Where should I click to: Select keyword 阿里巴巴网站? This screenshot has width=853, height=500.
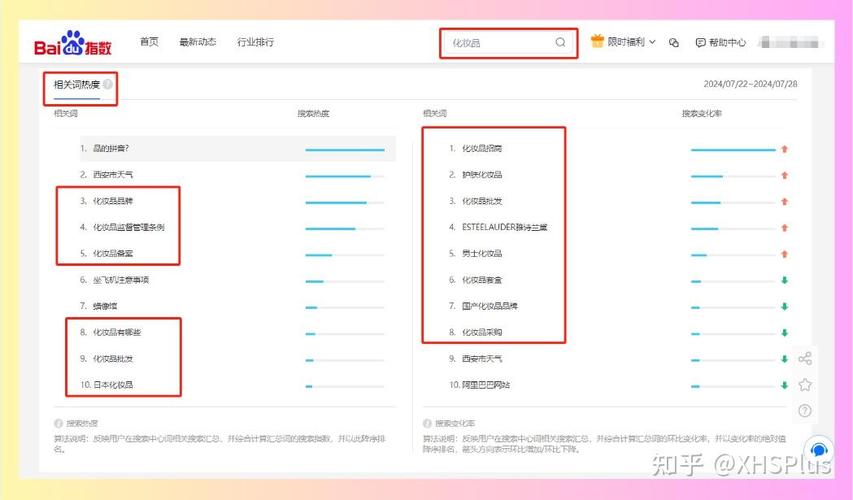coord(486,385)
